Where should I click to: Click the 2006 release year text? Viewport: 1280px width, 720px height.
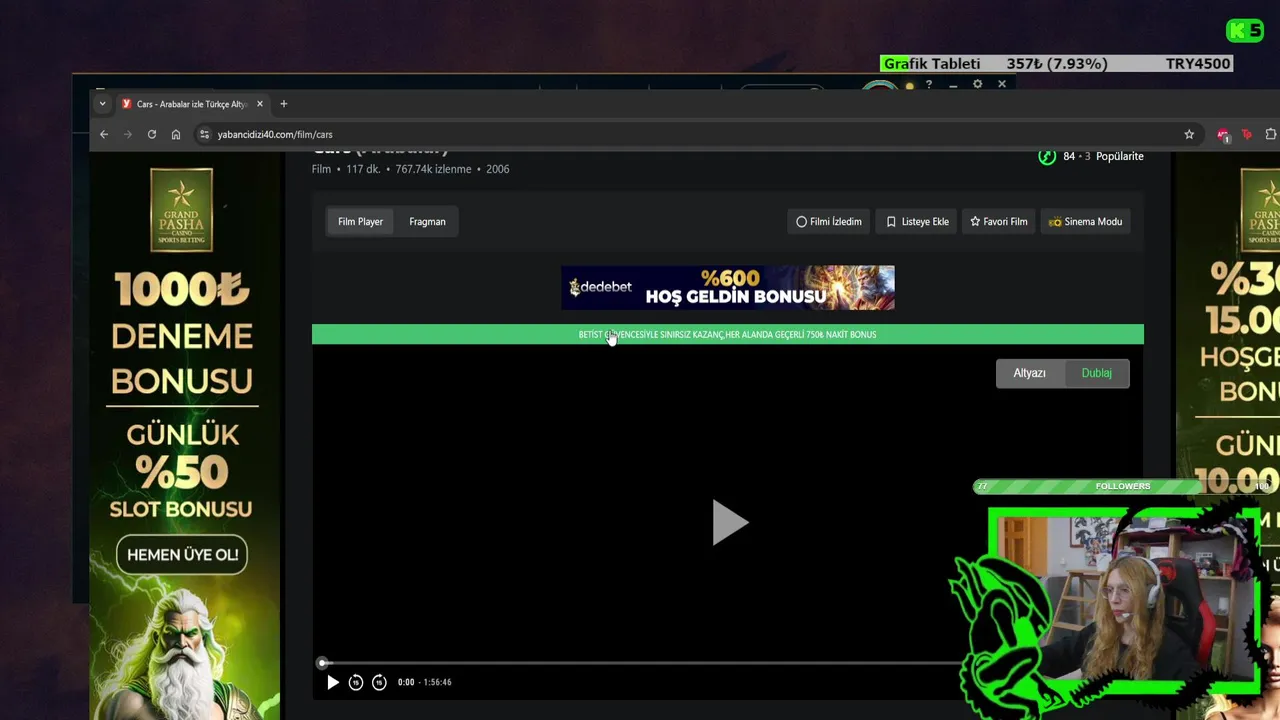(x=498, y=169)
